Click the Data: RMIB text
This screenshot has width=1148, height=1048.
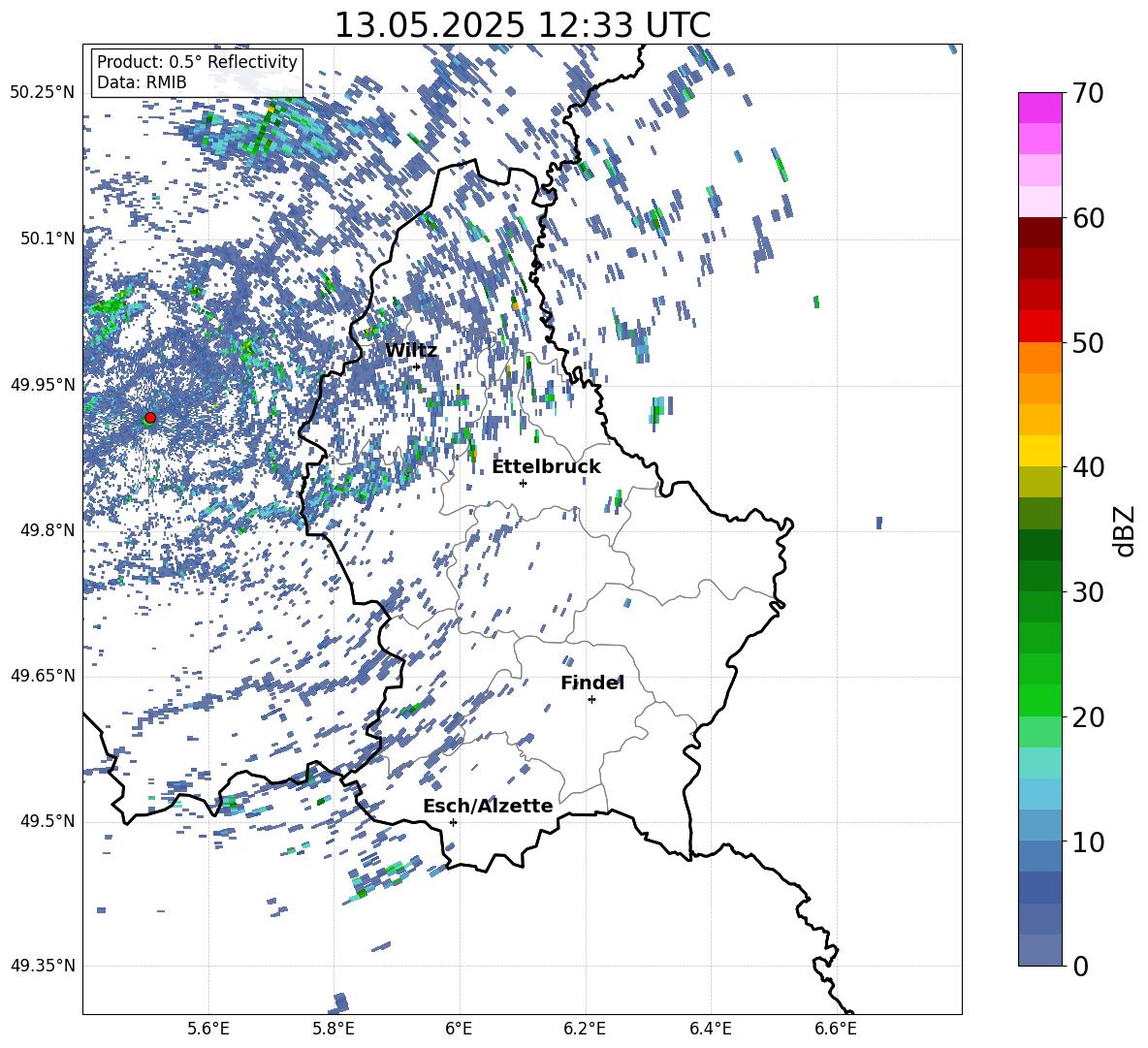pos(142,82)
